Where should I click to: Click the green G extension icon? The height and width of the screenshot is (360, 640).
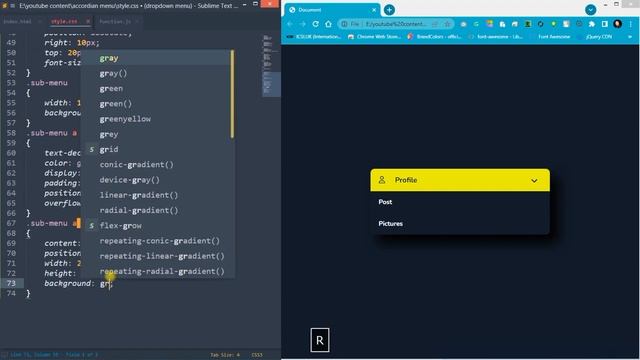click(x=476, y=24)
